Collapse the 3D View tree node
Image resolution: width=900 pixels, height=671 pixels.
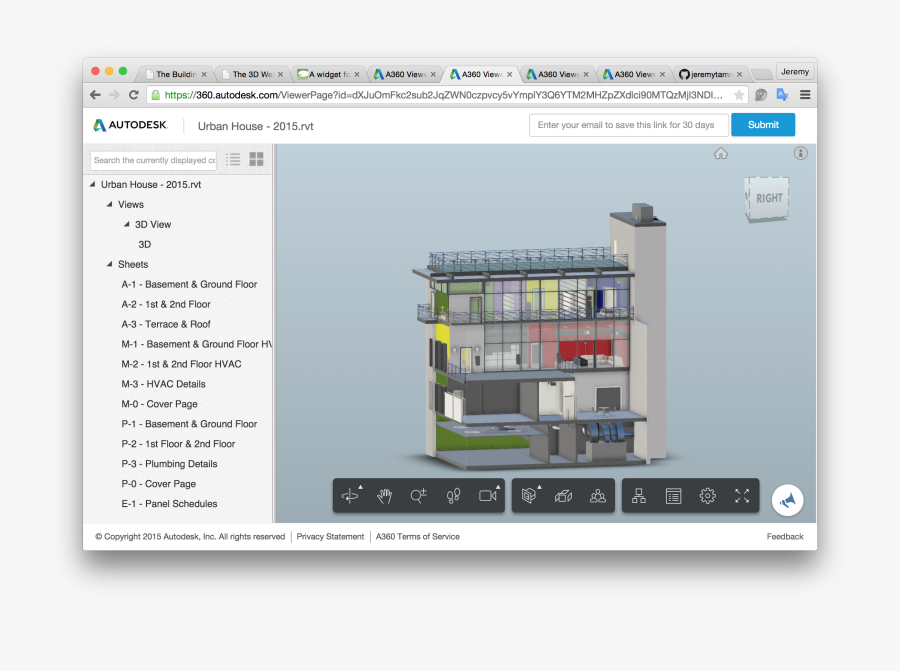point(127,224)
